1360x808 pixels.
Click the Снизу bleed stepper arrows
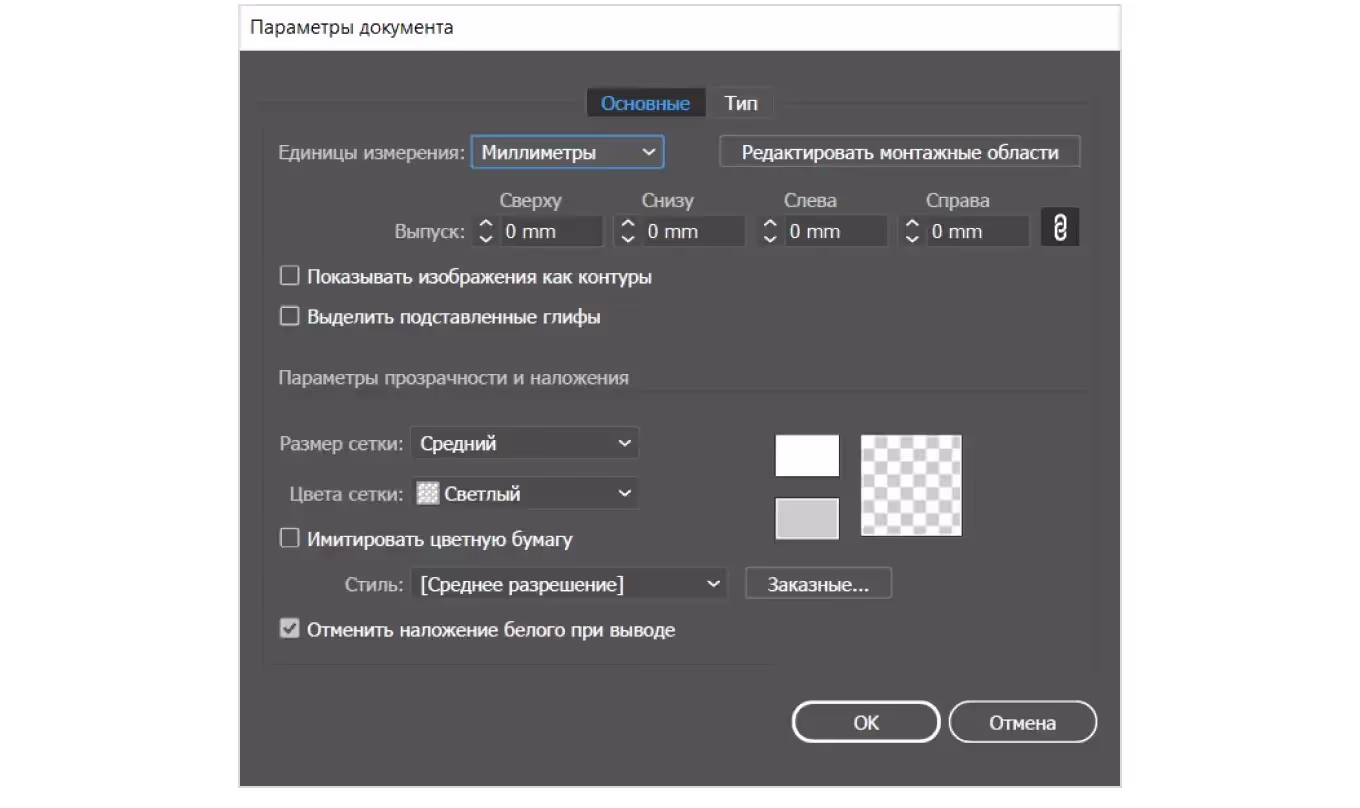(x=627, y=231)
